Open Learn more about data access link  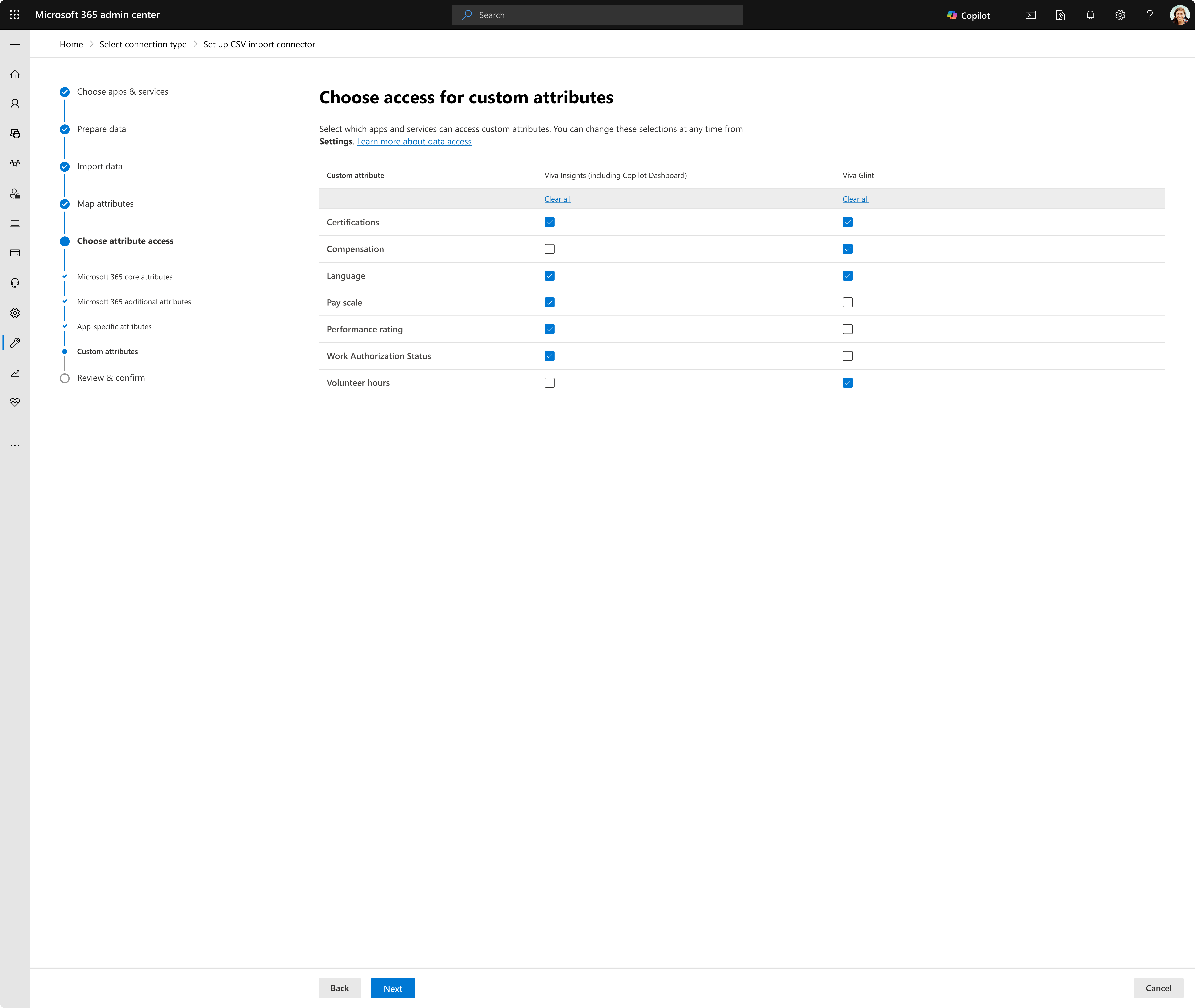(414, 142)
